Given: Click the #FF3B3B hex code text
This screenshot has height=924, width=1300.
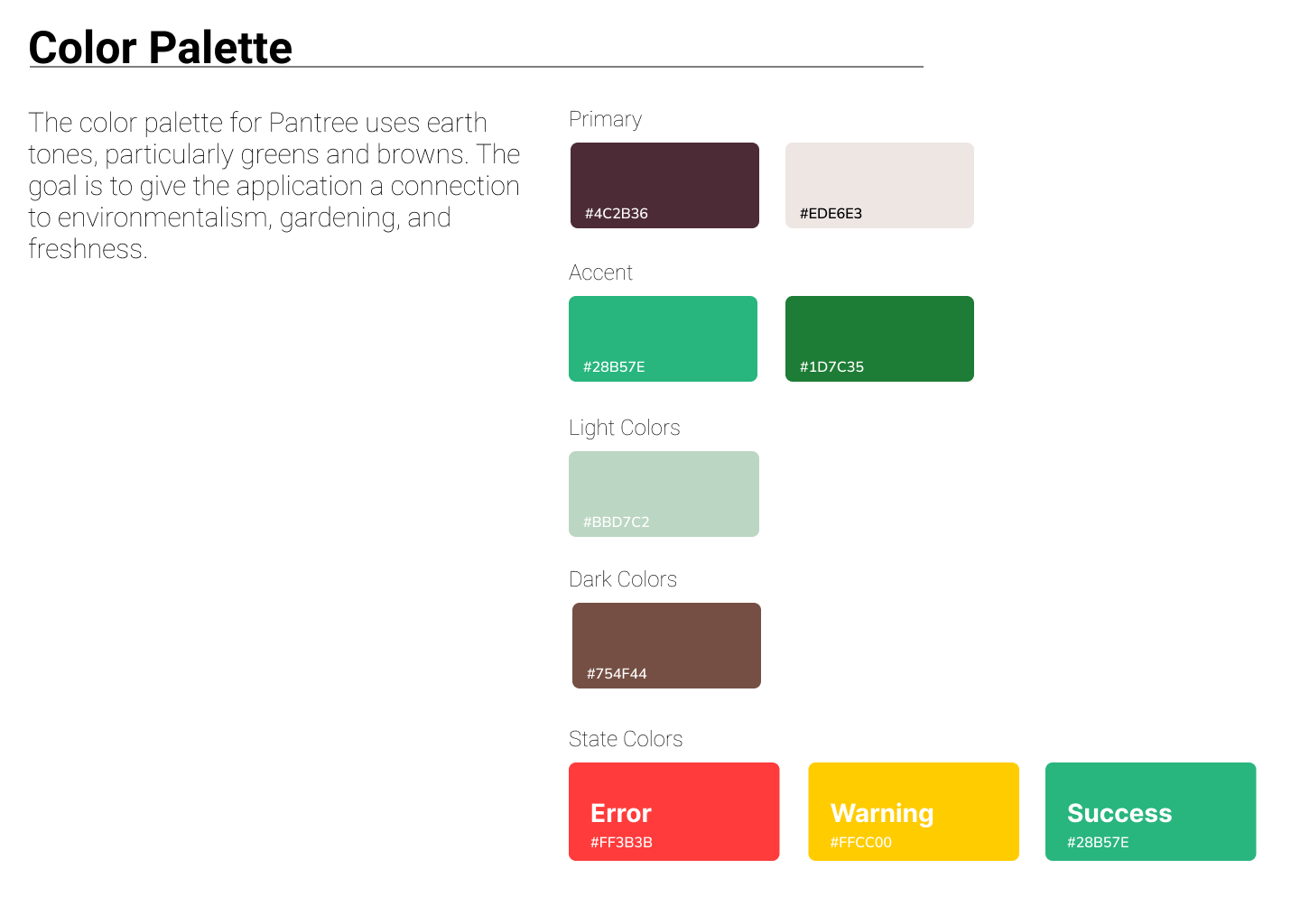Looking at the screenshot, I should (621, 843).
